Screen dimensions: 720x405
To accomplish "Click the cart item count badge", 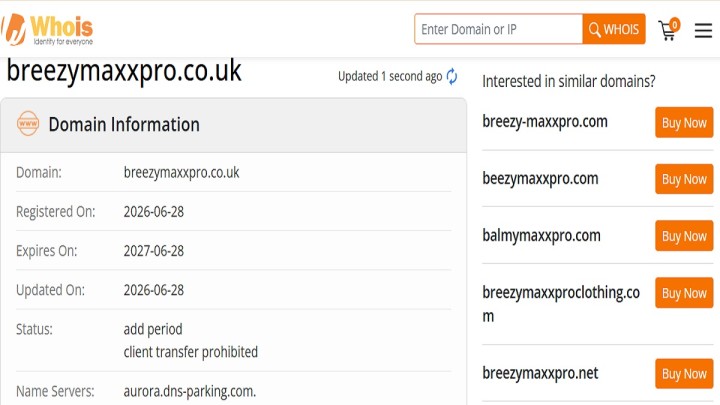I will pyautogui.click(x=675, y=24).
